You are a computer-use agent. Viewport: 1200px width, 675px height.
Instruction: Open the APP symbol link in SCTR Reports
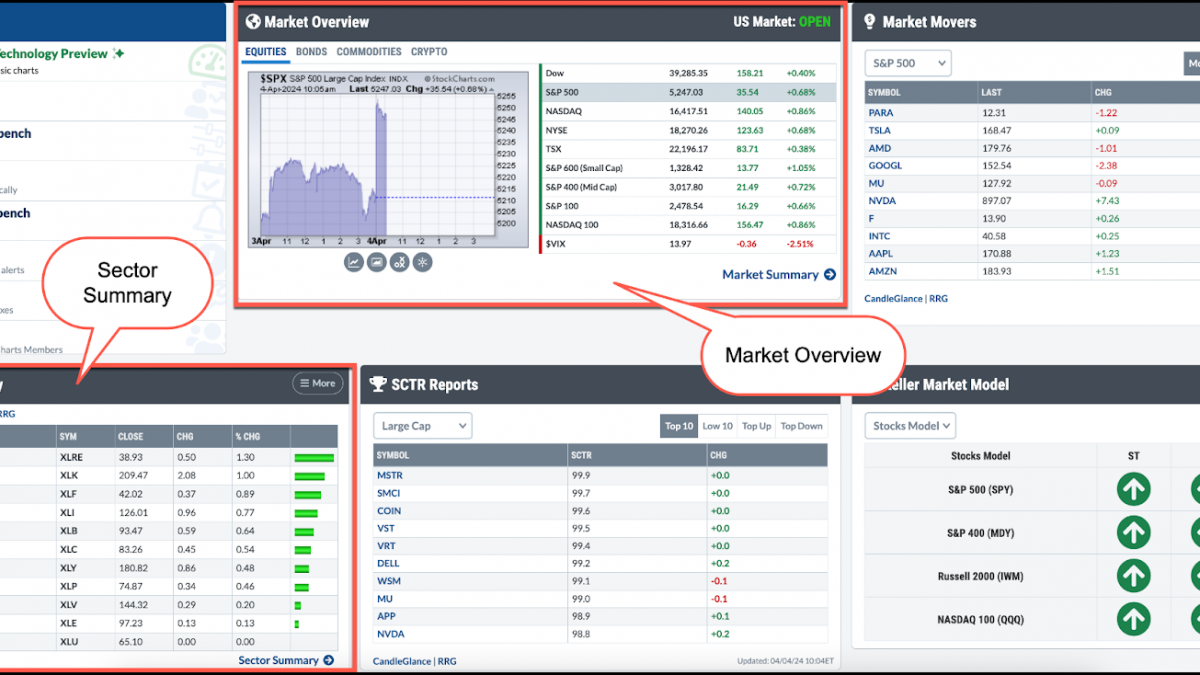[386, 616]
